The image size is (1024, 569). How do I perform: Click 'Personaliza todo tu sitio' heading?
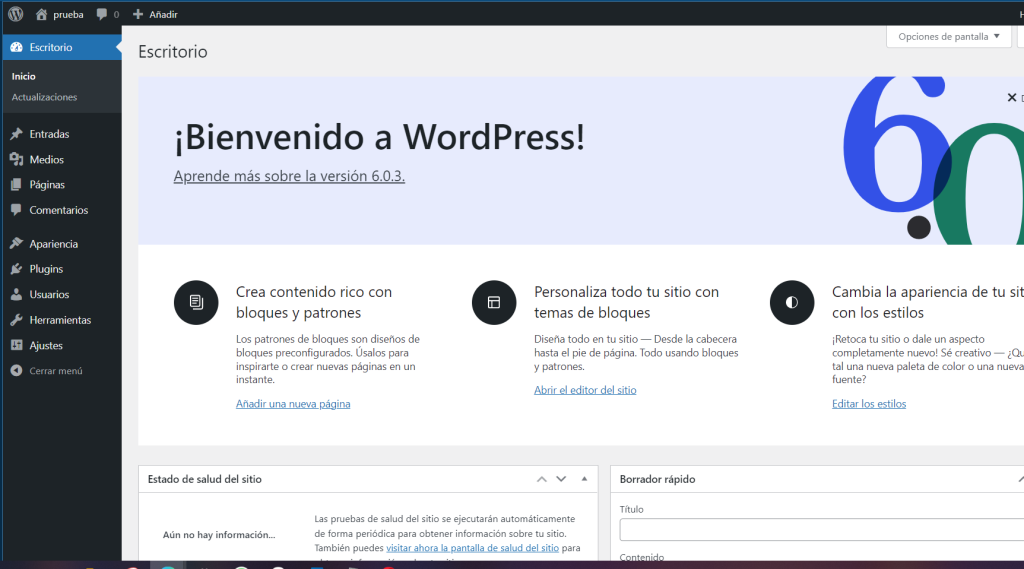[x=626, y=302]
